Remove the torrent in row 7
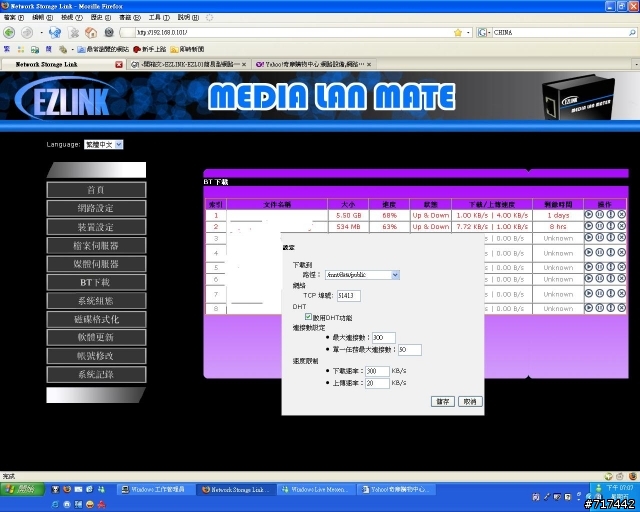 (x=622, y=293)
